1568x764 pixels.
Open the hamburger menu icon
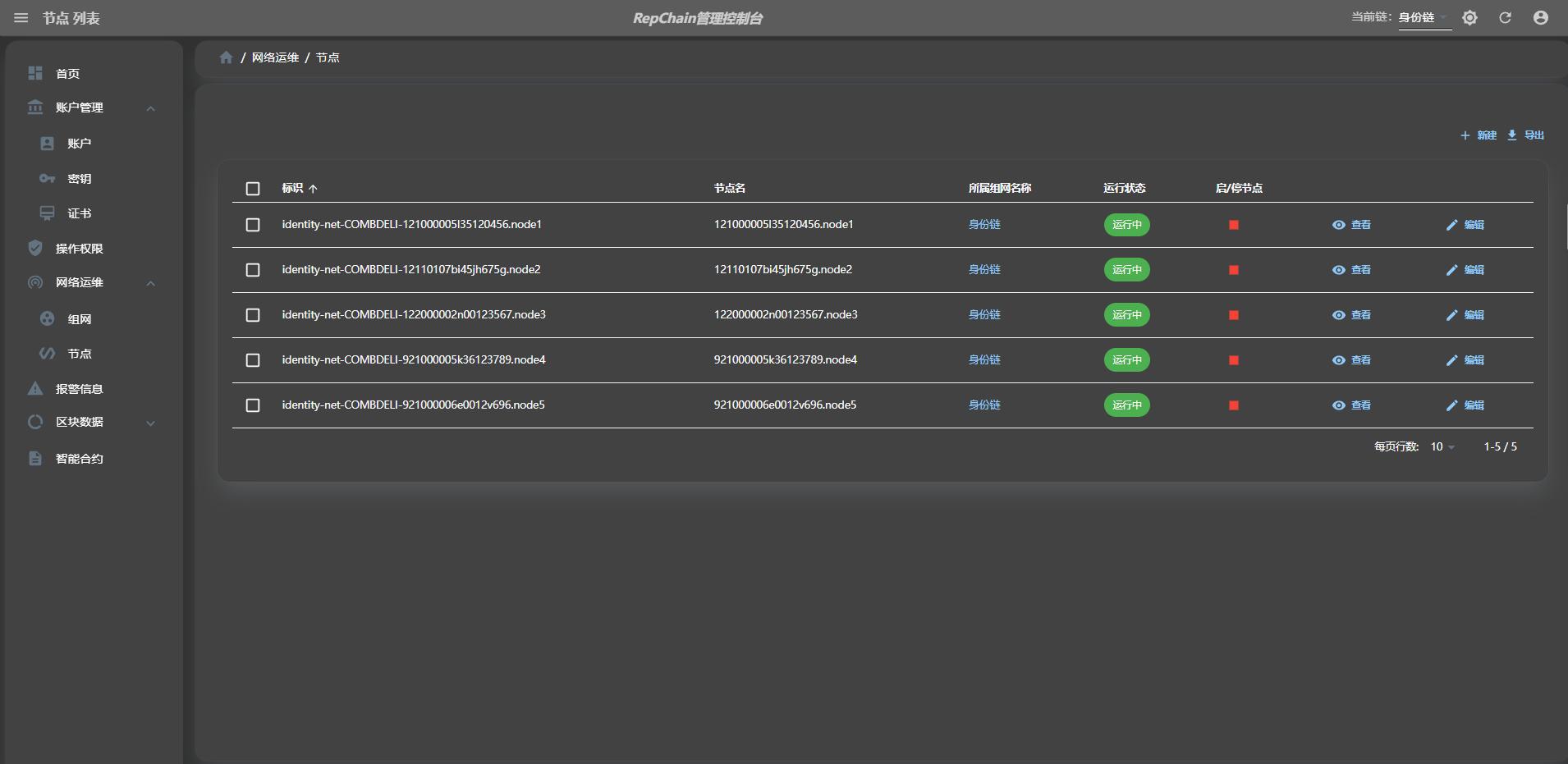click(21, 18)
